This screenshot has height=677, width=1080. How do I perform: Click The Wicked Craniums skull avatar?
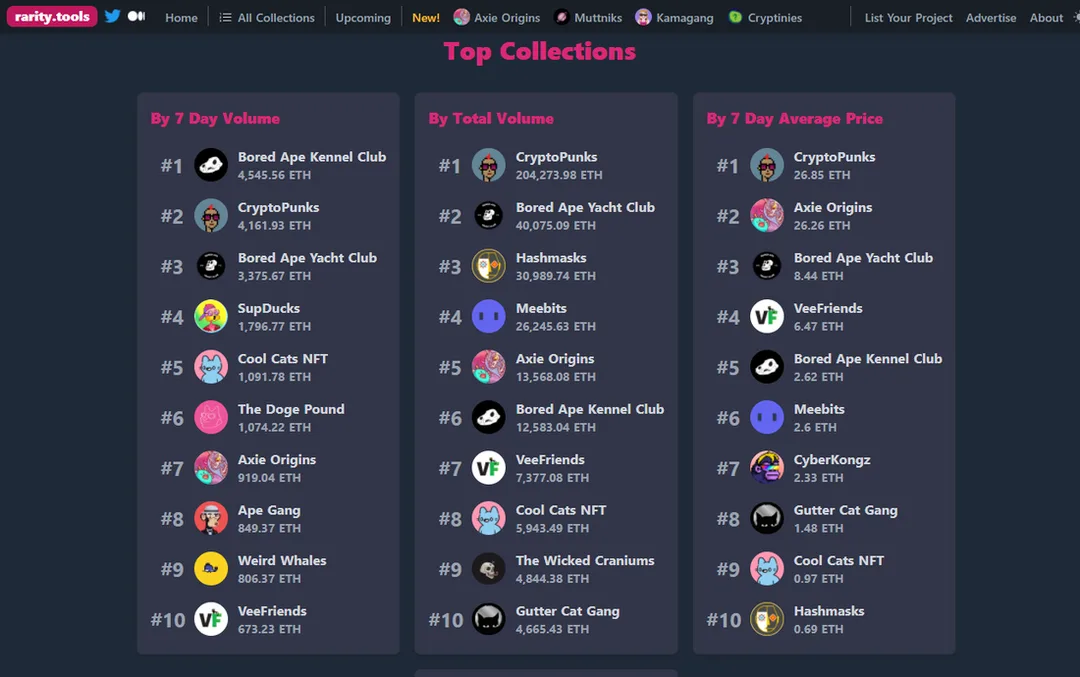(x=489, y=569)
